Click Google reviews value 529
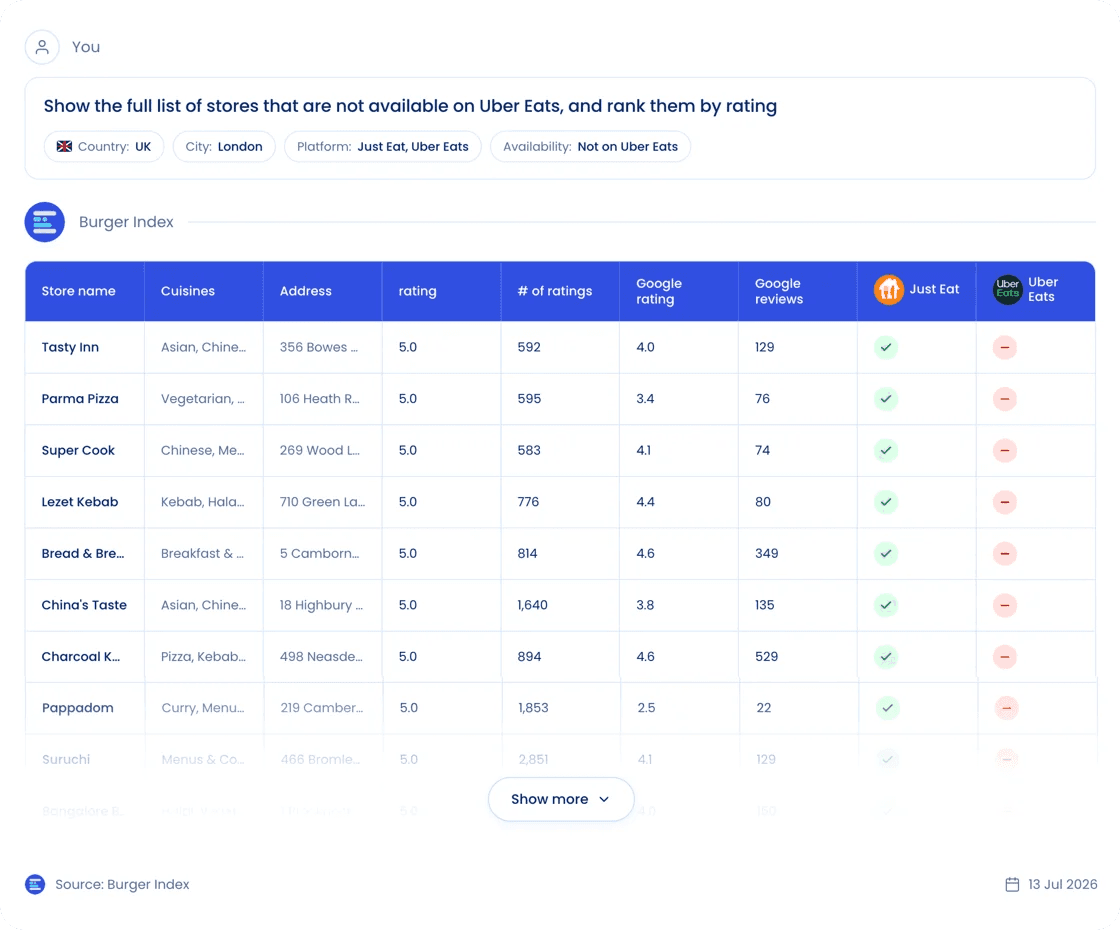1120x930 pixels. coord(766,656)
